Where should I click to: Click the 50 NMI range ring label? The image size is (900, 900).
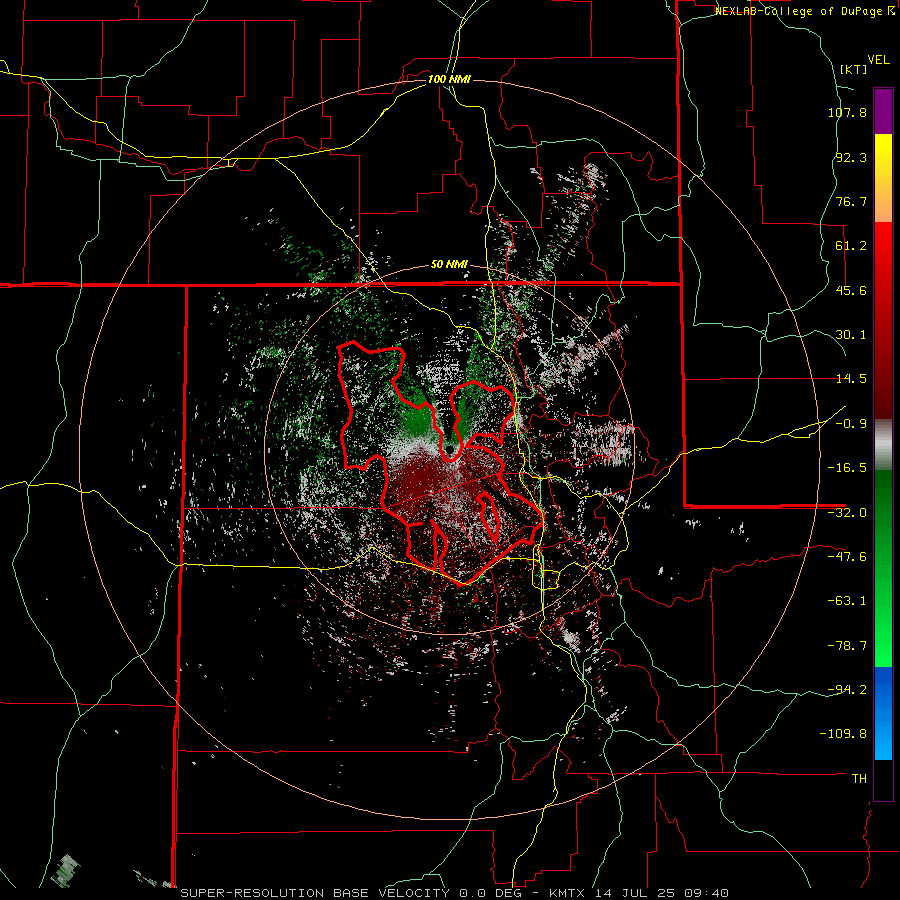point(449,264)
